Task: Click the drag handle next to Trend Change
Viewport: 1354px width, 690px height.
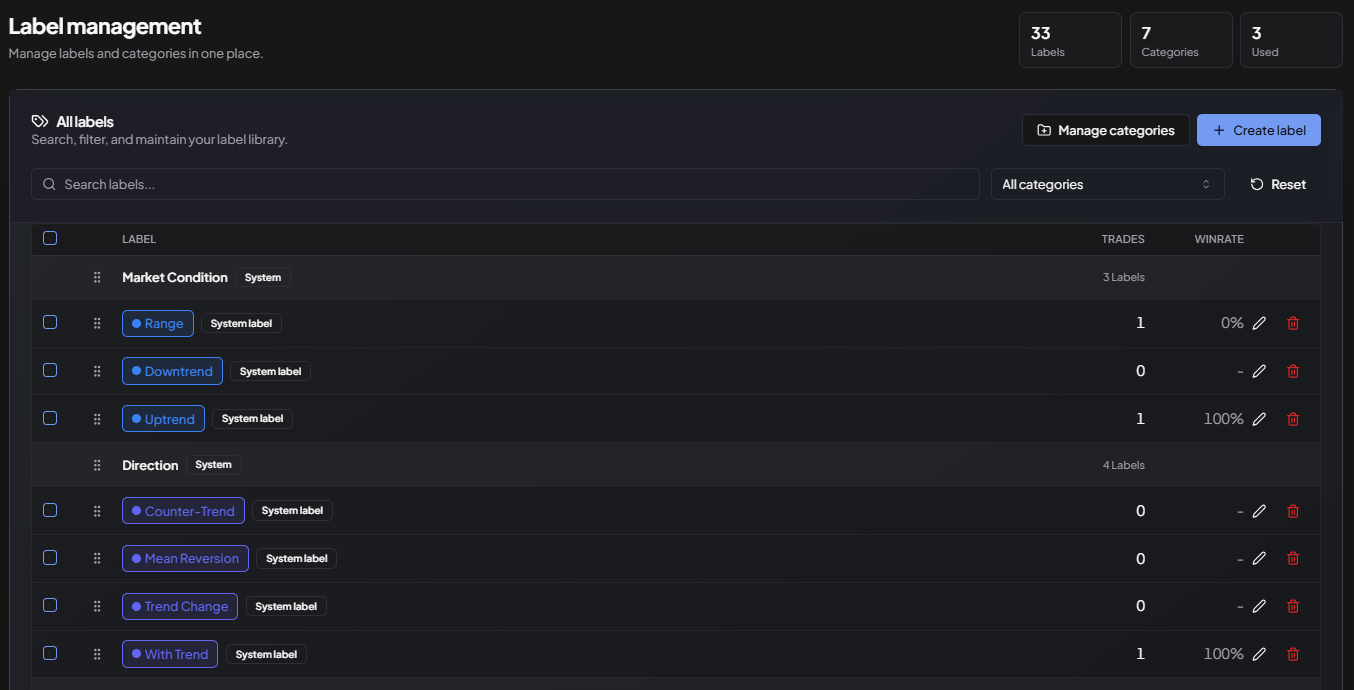Action: coord(97,606)
